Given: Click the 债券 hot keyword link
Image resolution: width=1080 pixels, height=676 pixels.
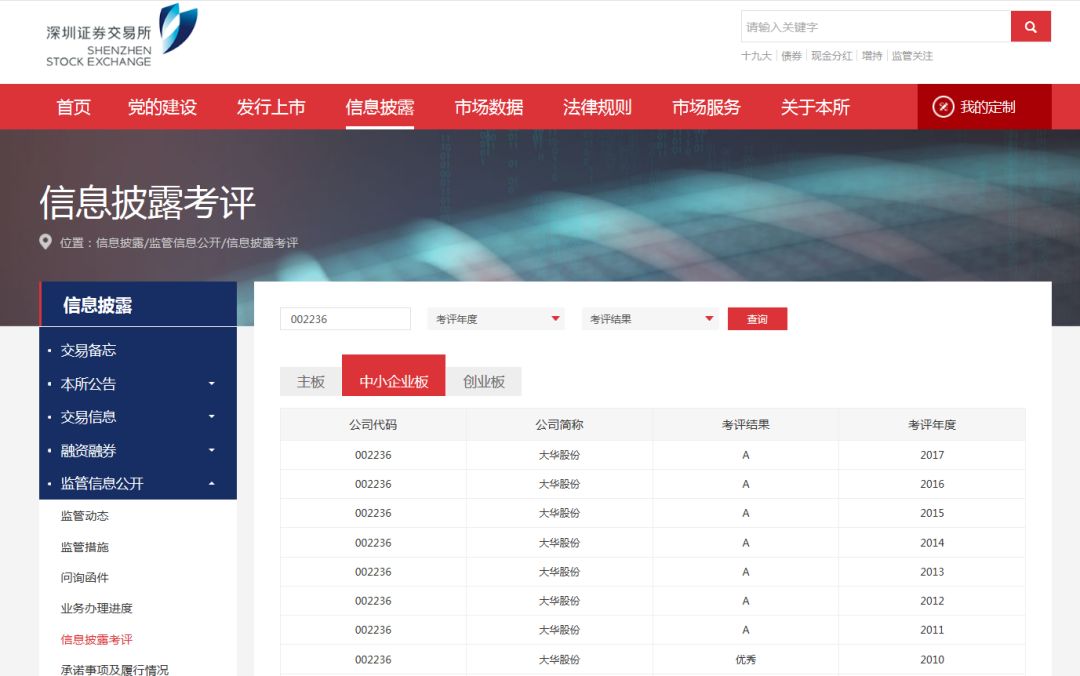Looking at the screenshot, I should (791, 56).
